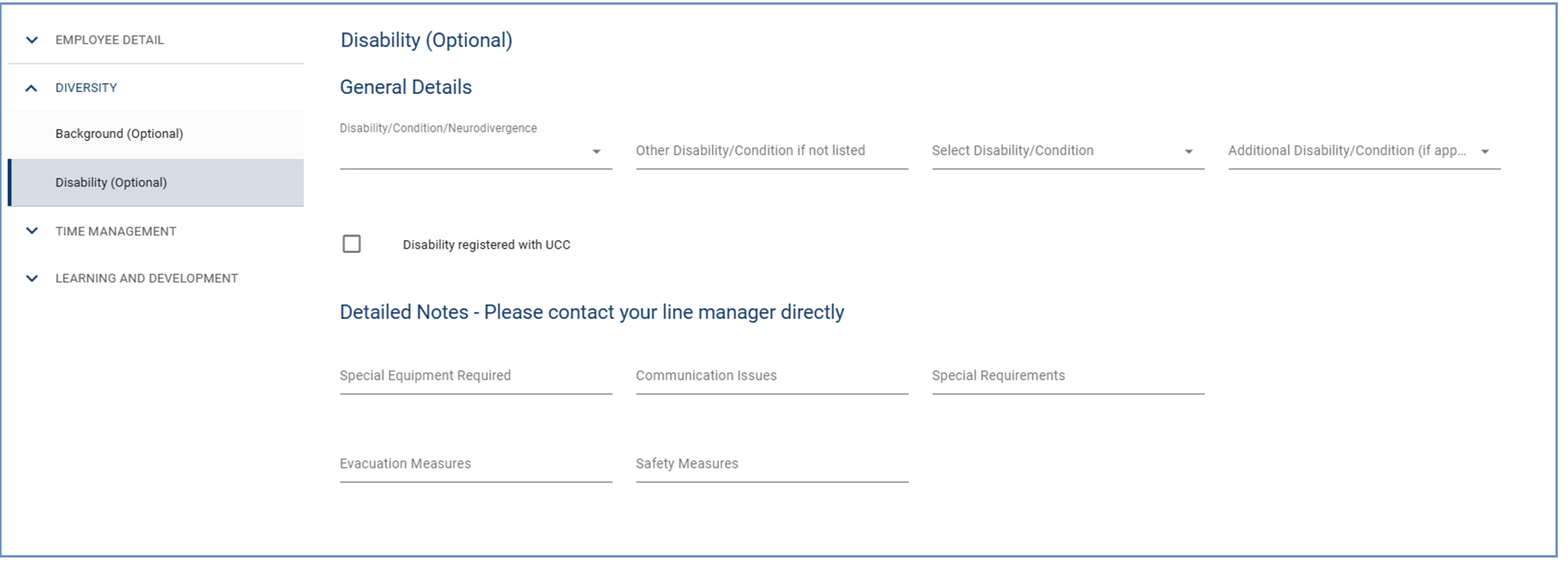Expand the Learning and Development section
1568x563 pixels.
146,278
